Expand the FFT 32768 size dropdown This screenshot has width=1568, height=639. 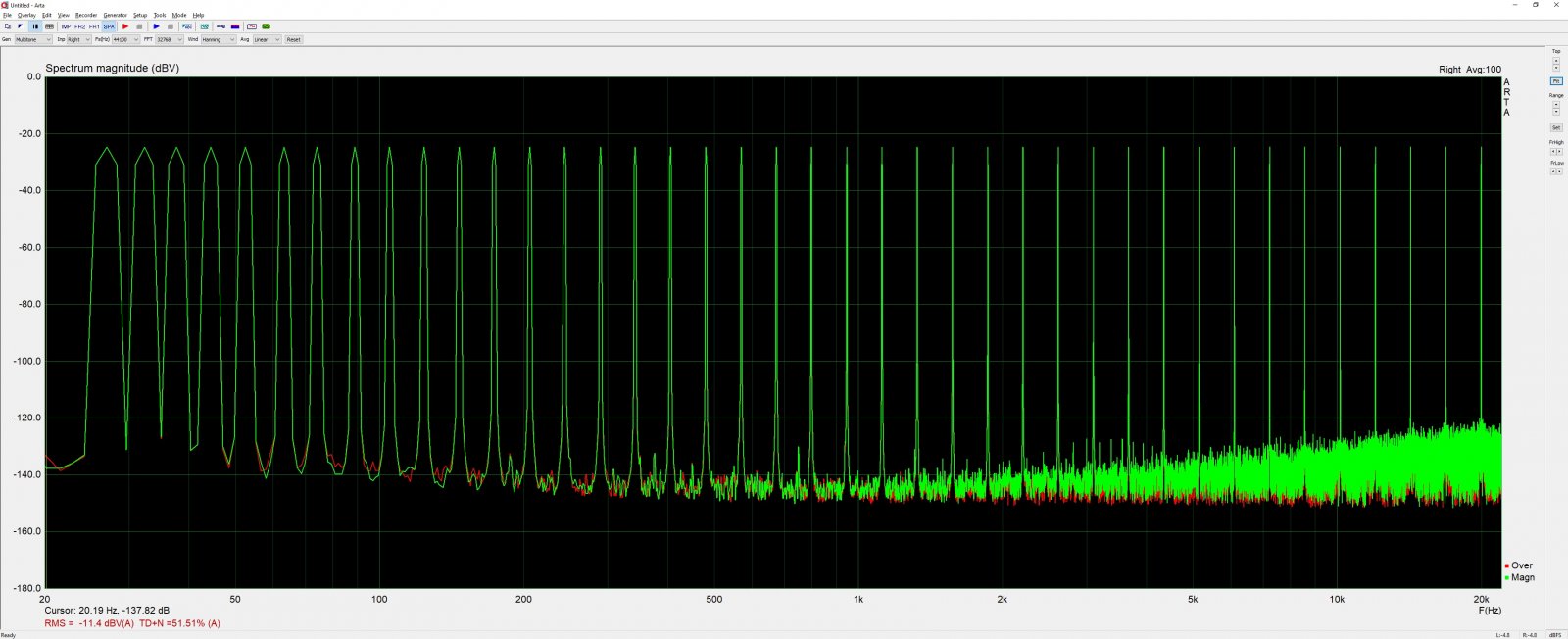169,39
